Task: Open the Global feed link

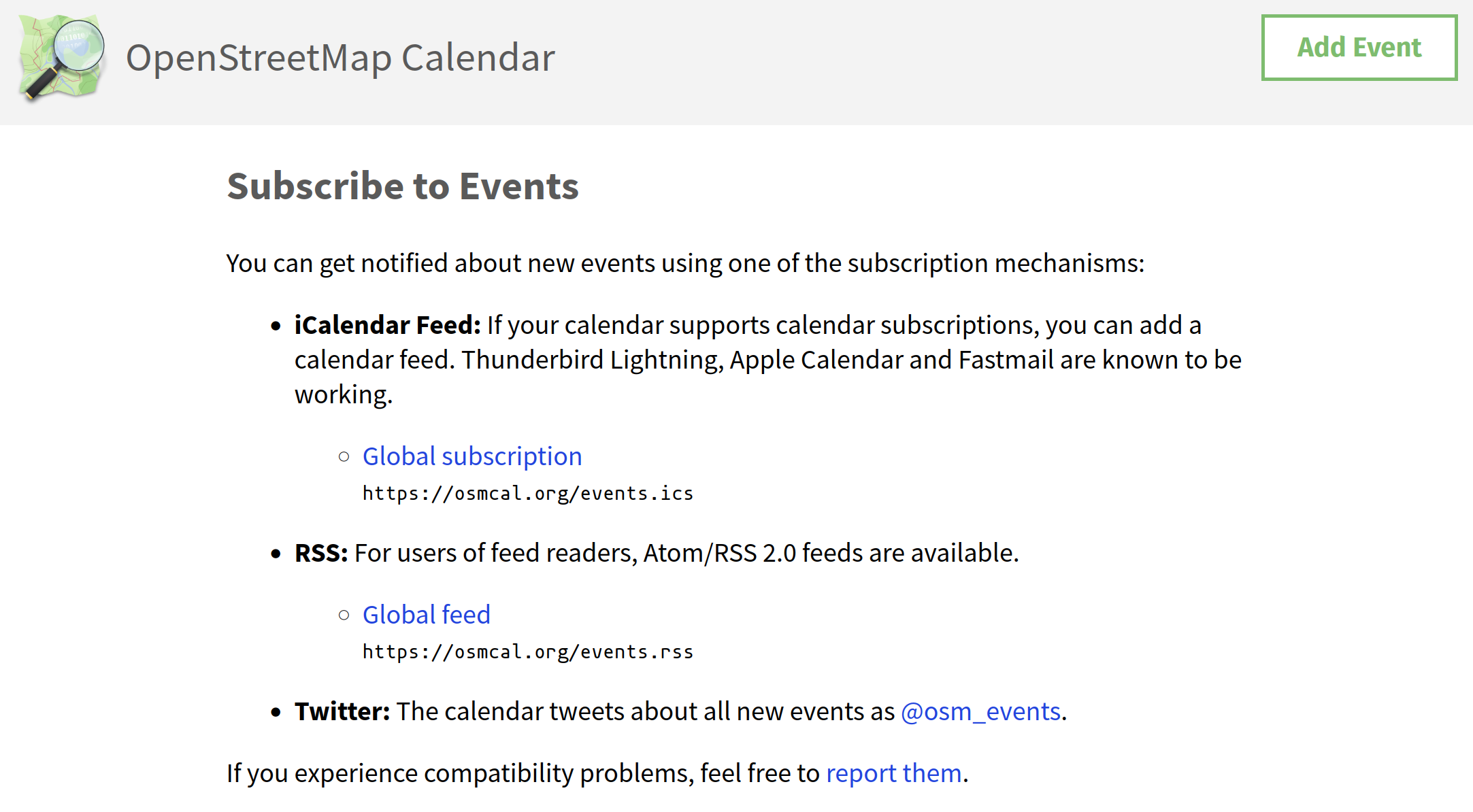Action: coord(427,615)
